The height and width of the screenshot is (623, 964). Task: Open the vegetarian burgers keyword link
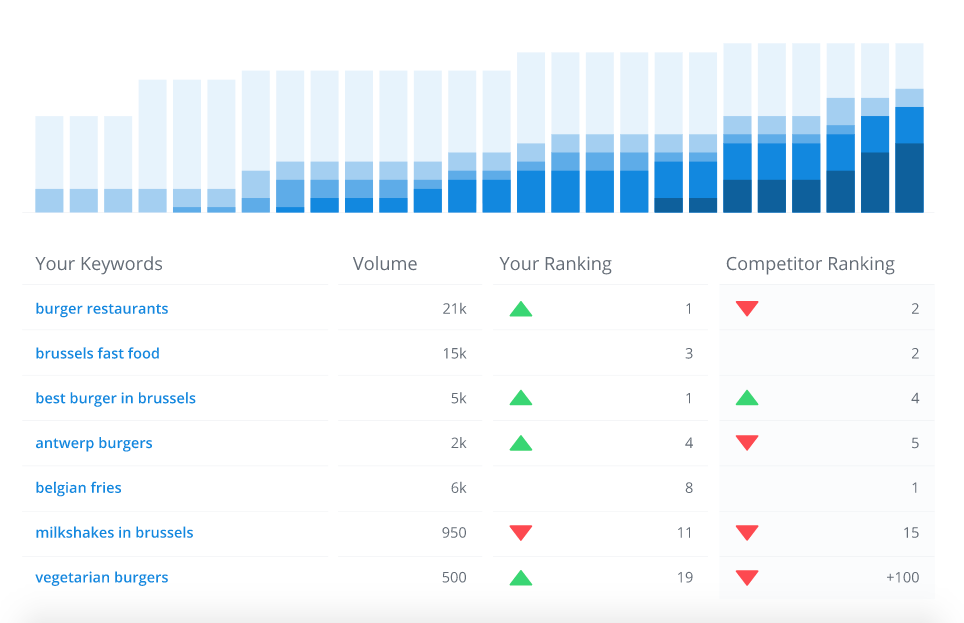tap(103, 578)
